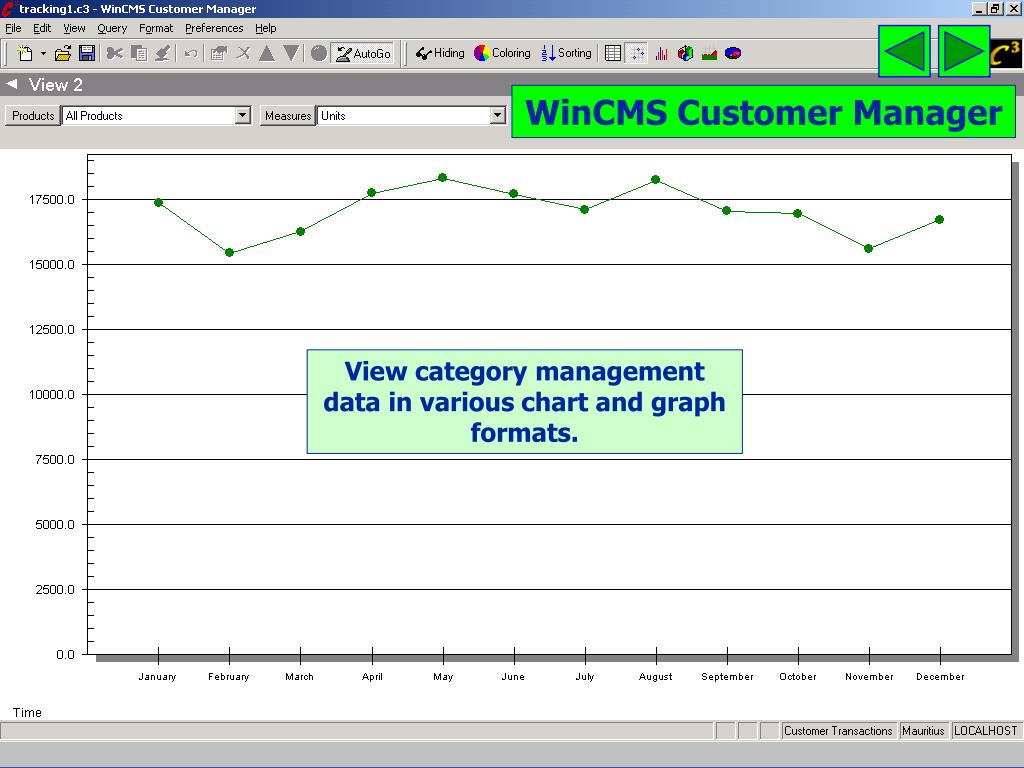Click the Time axis label
This screenshot has width=1024, height=768.
point(27,712)
